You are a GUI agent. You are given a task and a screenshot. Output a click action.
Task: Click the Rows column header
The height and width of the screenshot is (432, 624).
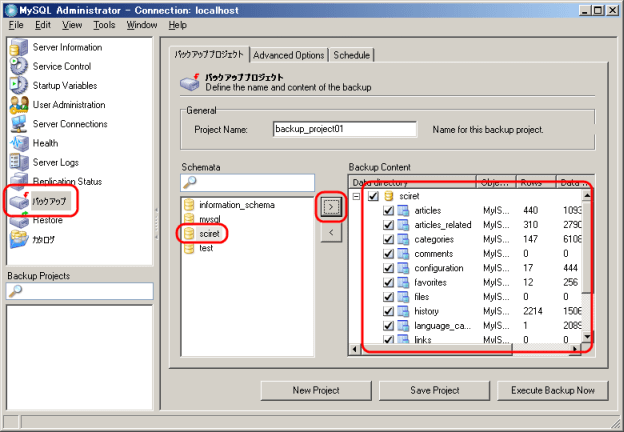pos(536,183)
